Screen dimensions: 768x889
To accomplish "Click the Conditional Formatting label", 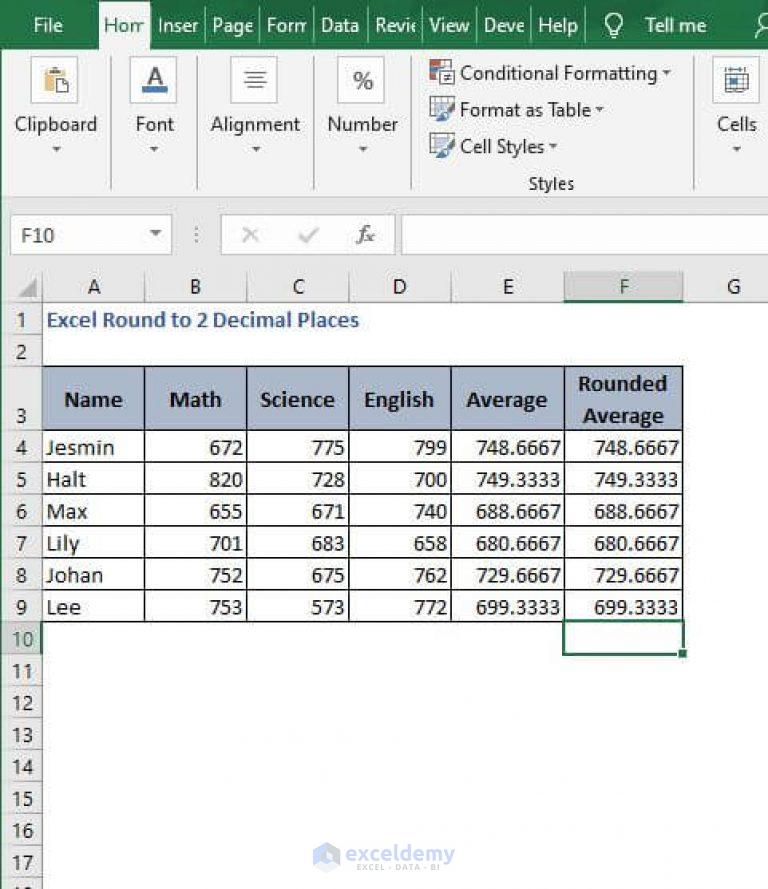I will click(558, 73).
